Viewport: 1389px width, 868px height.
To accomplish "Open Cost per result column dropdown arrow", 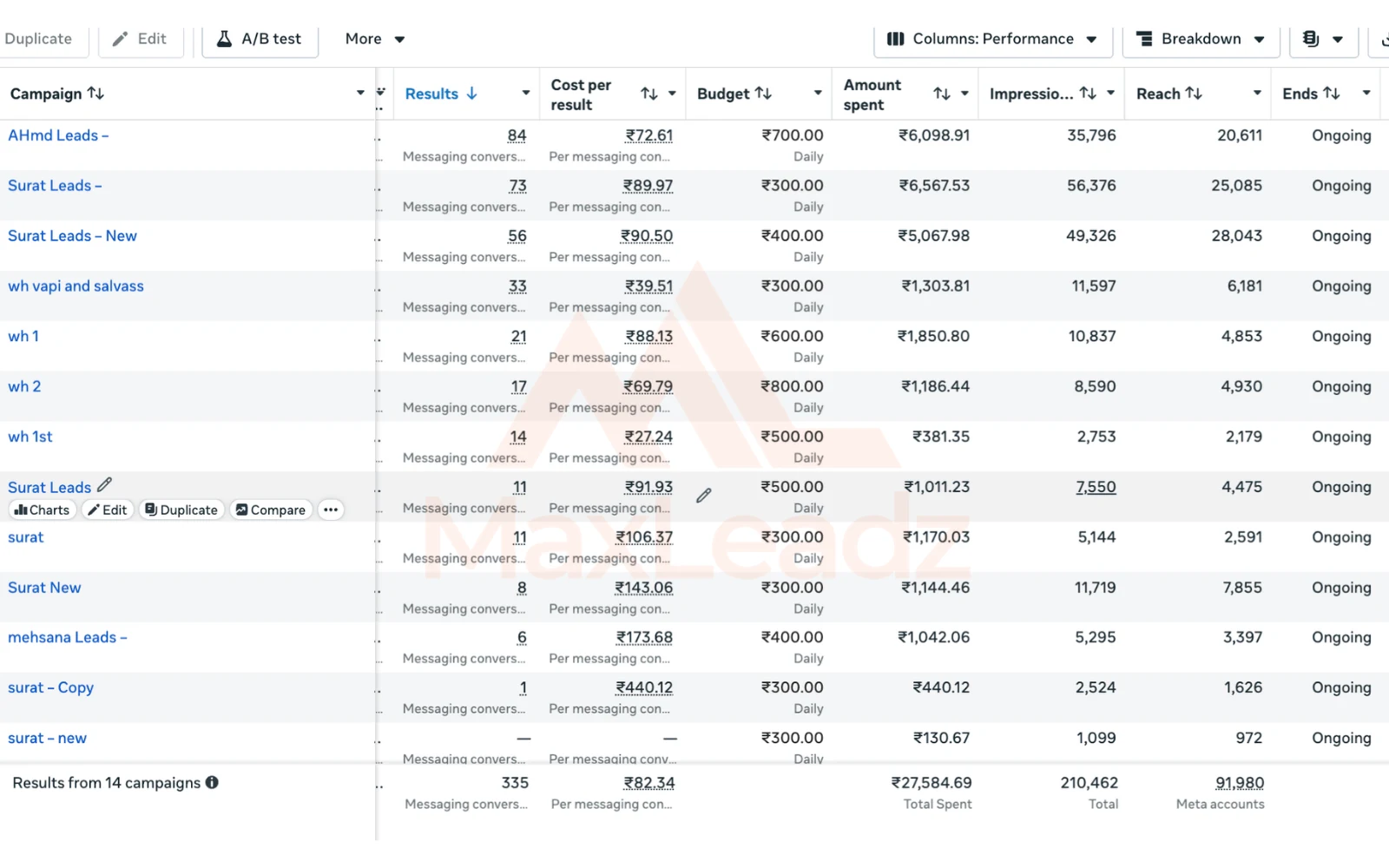I will click(672, 94).
